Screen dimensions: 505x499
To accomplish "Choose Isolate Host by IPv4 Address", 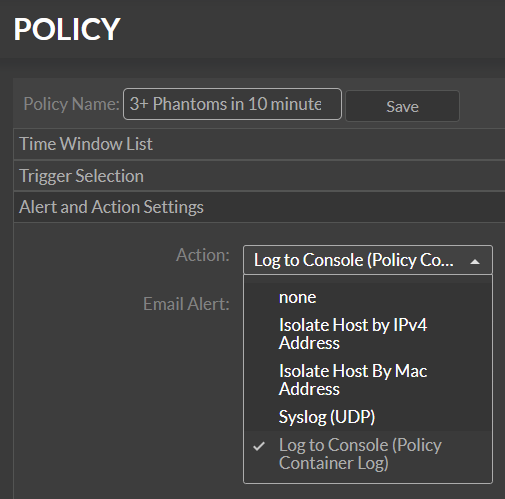I will (x=368, y=334).
